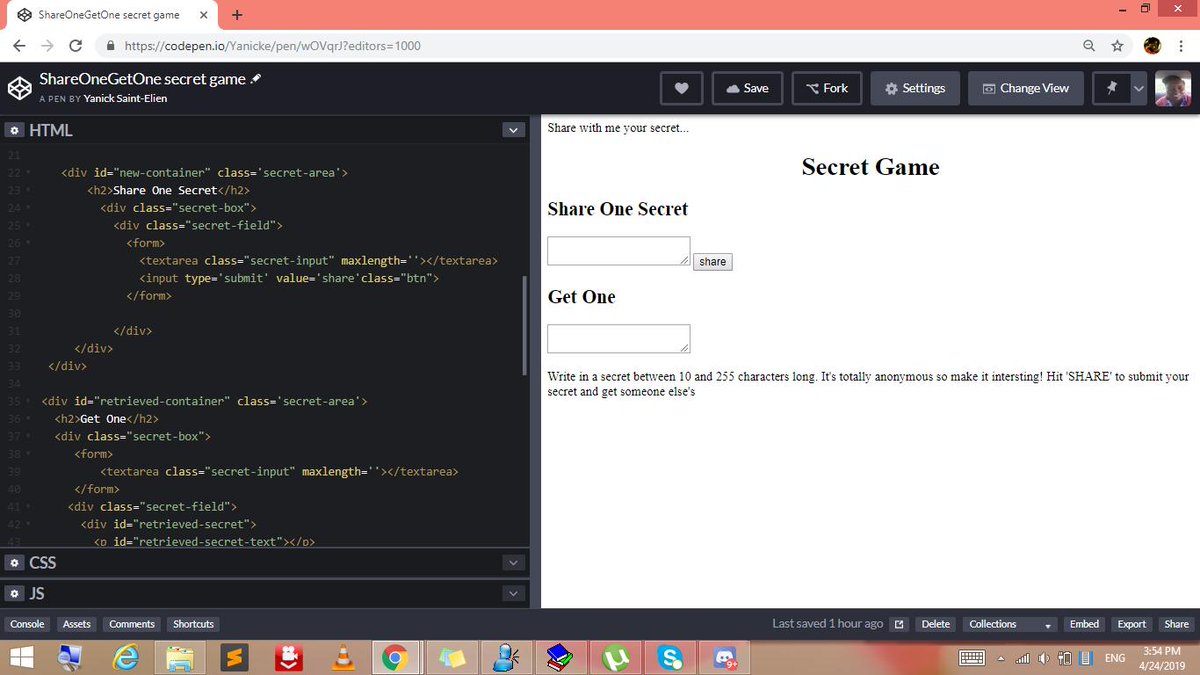The width and height of the screenshot is (1200, 675).
Task: Show hidden system tray icons
Action: coord(1001,658)
